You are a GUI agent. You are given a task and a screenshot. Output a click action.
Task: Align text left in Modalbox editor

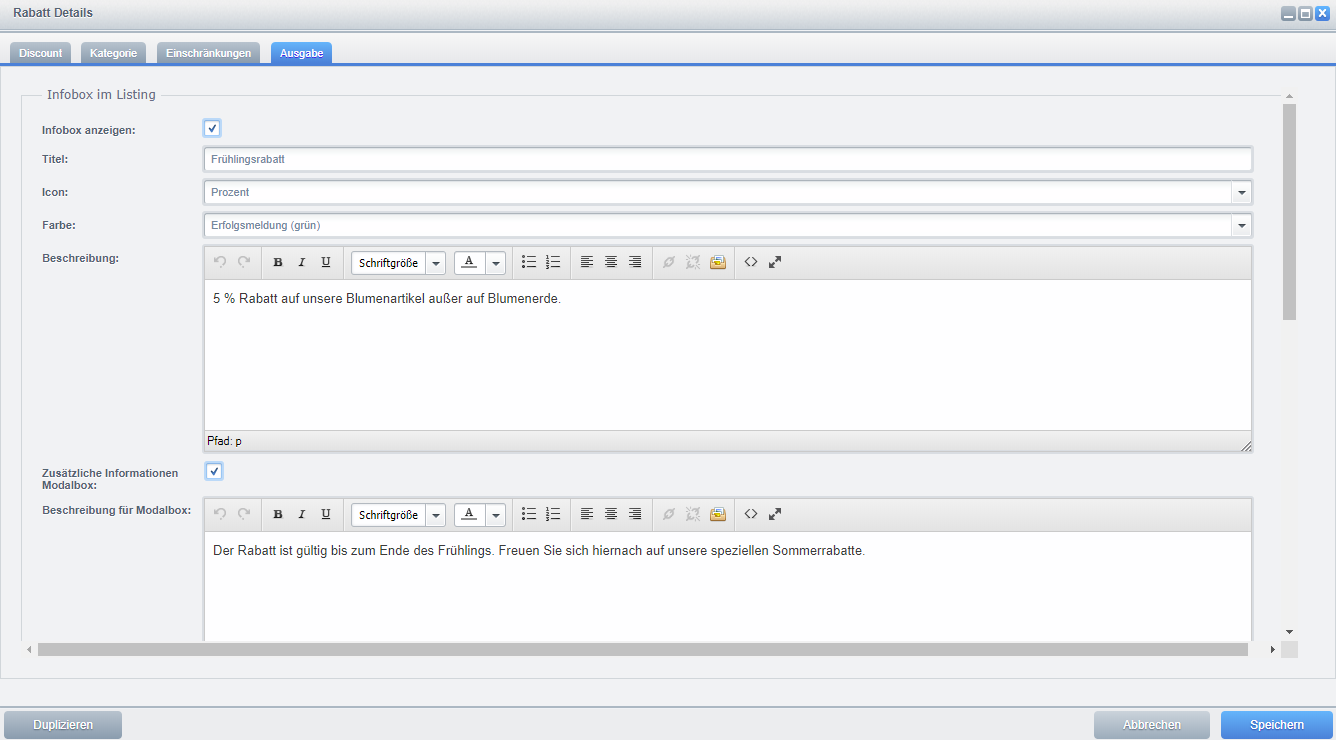point(587,514)
